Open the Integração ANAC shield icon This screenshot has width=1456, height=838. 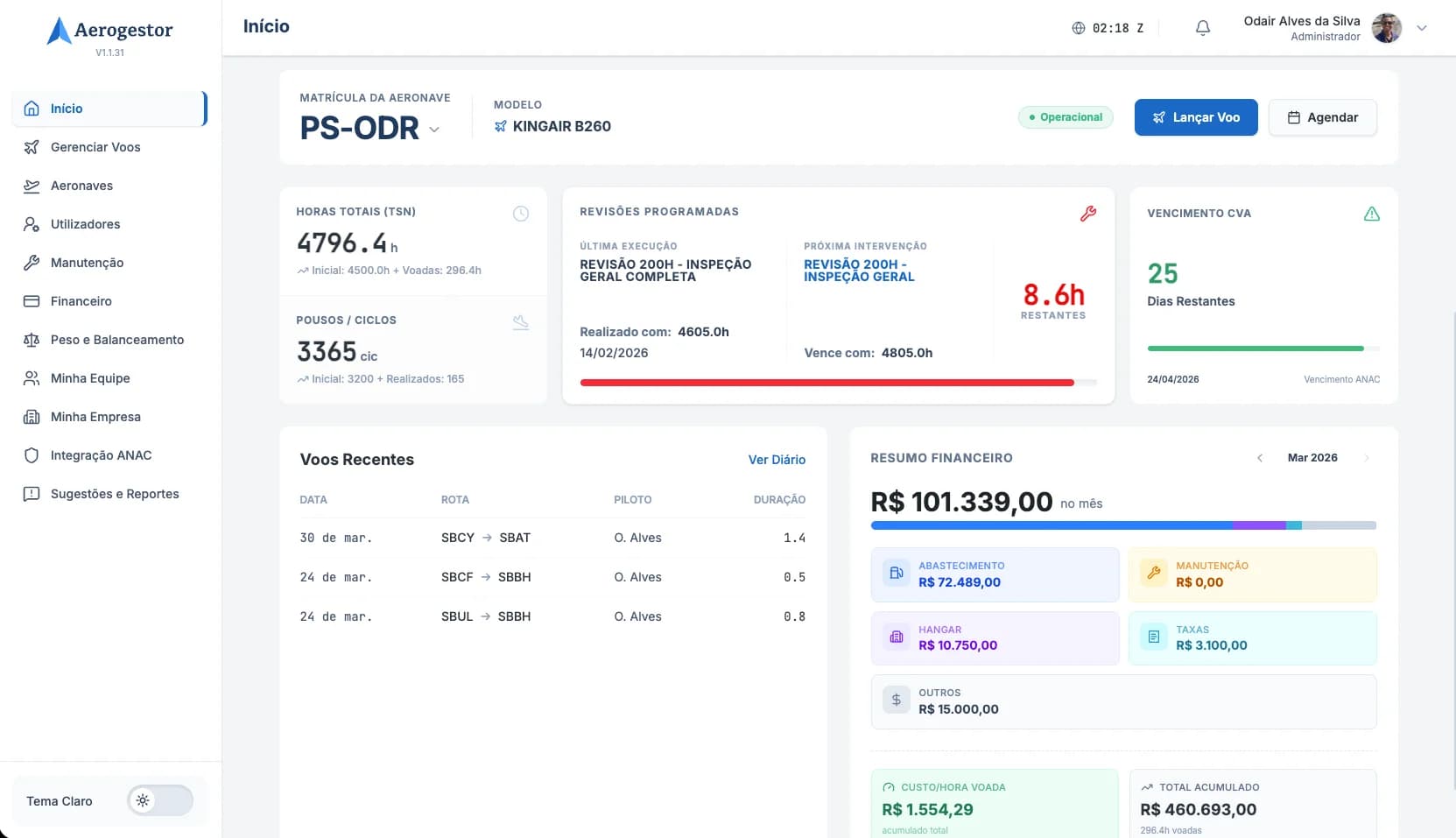32,455
